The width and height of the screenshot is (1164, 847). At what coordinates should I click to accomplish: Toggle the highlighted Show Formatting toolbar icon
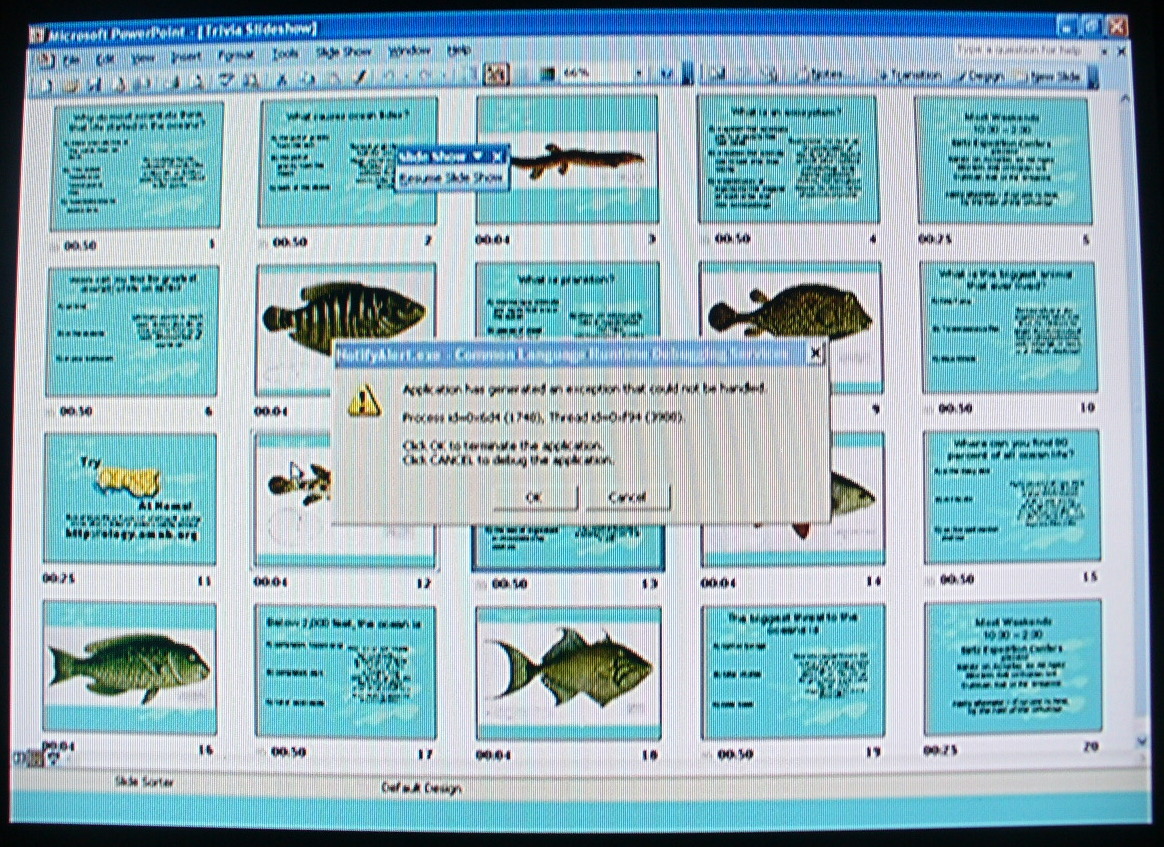tap(496, 73)
